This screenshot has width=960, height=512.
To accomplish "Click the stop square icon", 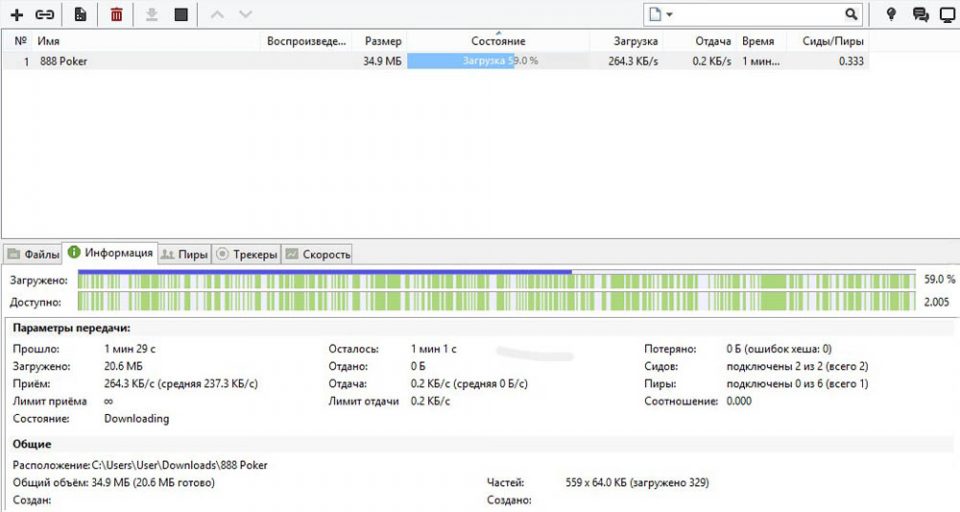I will click(x=181, y=14).
